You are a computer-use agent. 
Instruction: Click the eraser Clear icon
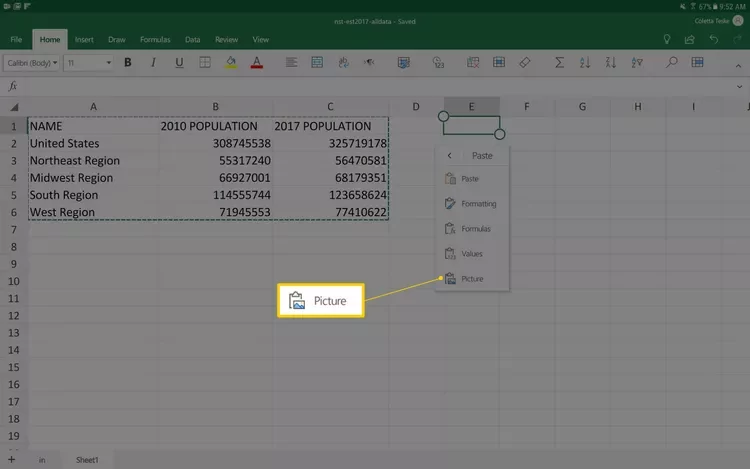525,63
